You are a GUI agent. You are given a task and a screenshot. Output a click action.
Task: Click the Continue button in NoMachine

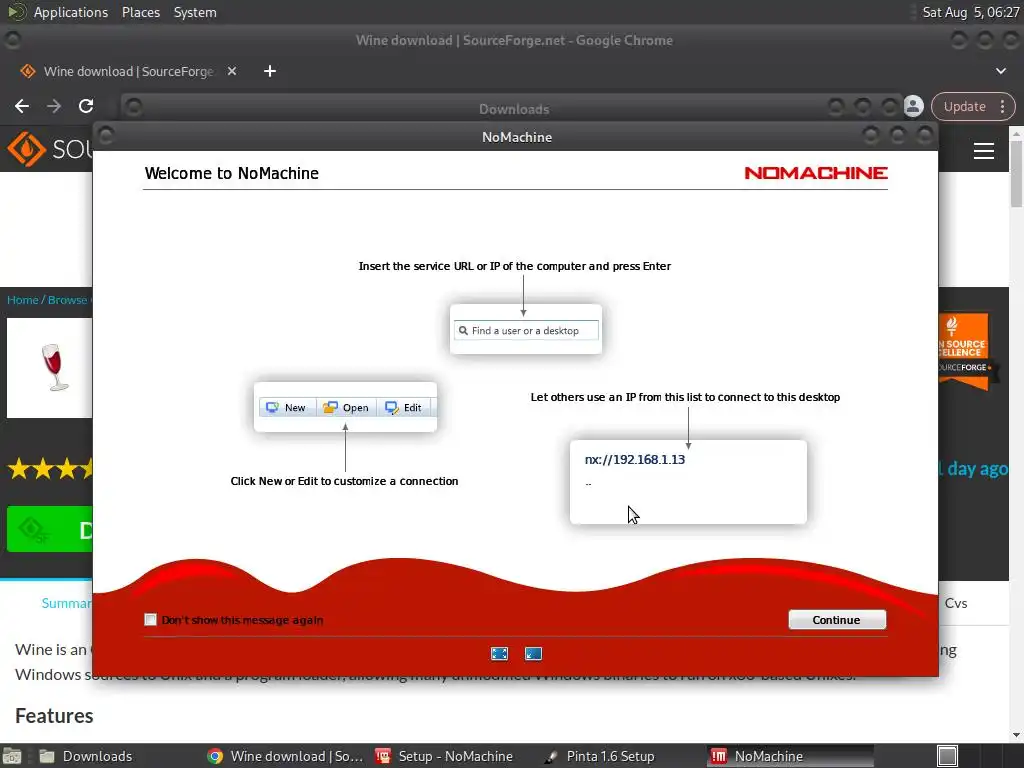tap(837, 620)
